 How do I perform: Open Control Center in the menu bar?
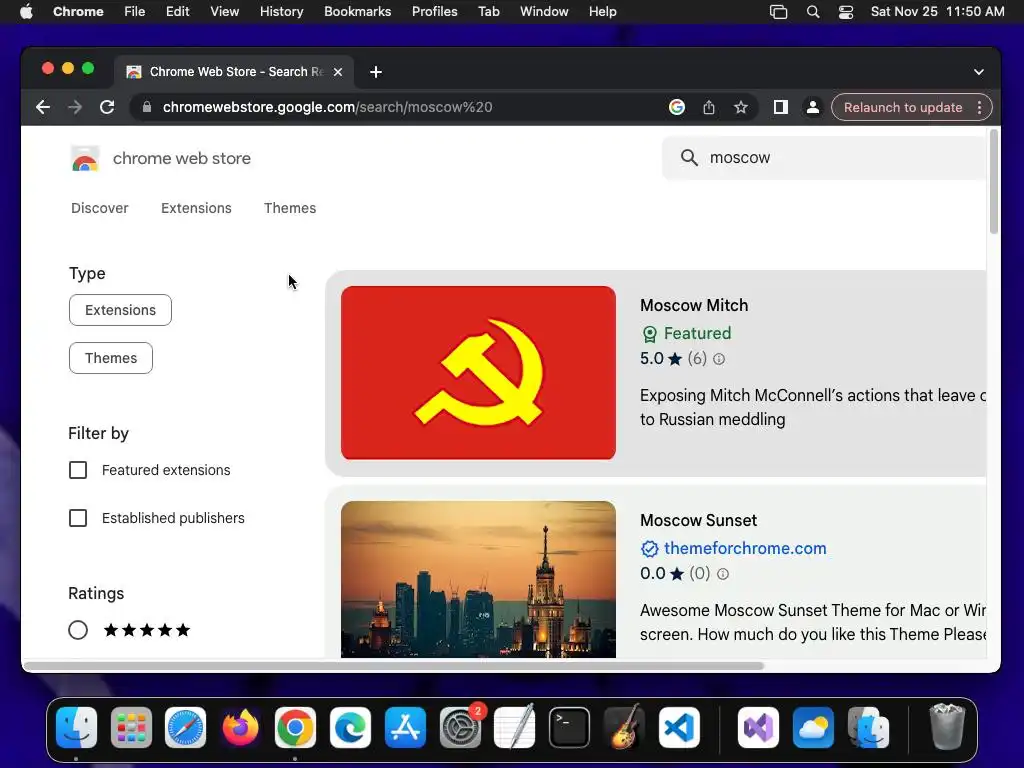tap(846, 12)
